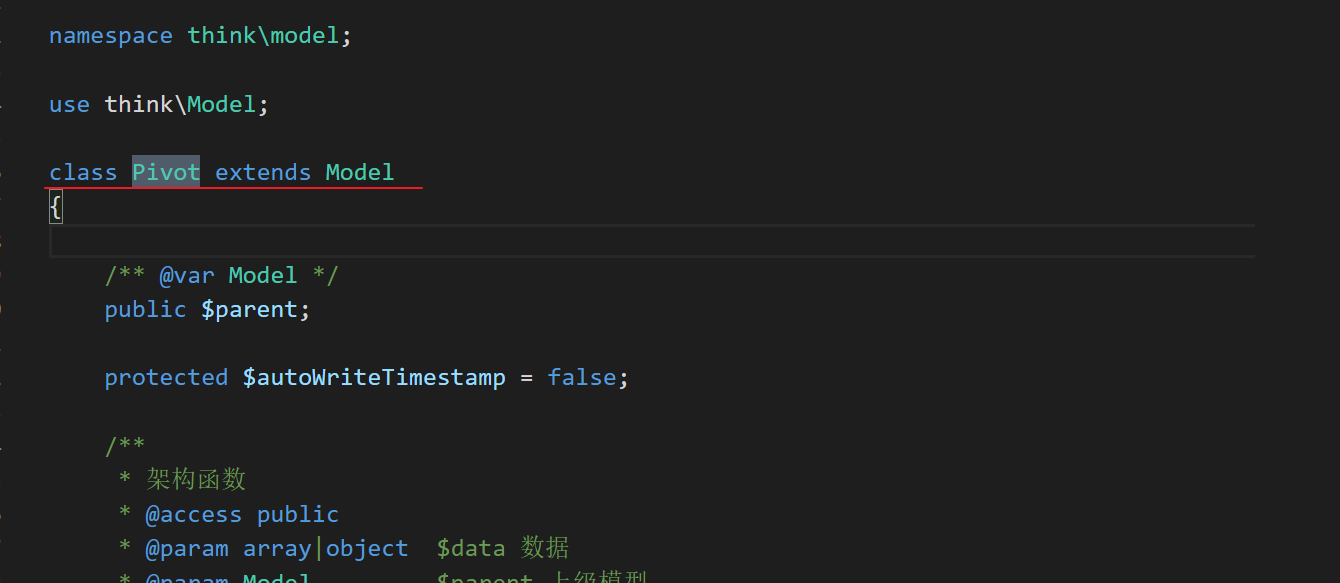The width and height of the screenshot is (1340, 583).
Task: Click the class keyword
Action: (x=83, y=172)
